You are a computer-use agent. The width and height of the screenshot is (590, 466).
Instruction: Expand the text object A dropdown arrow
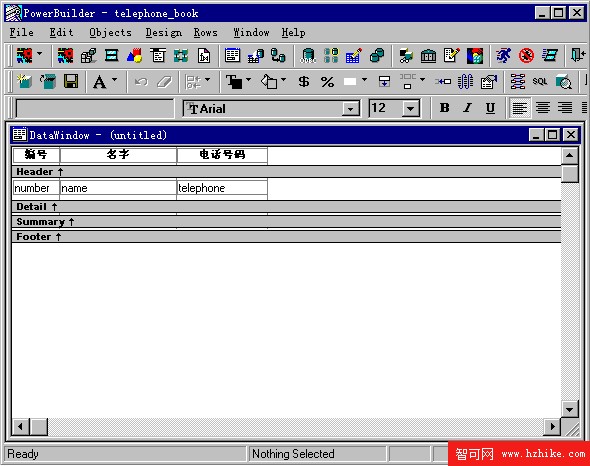114,80
